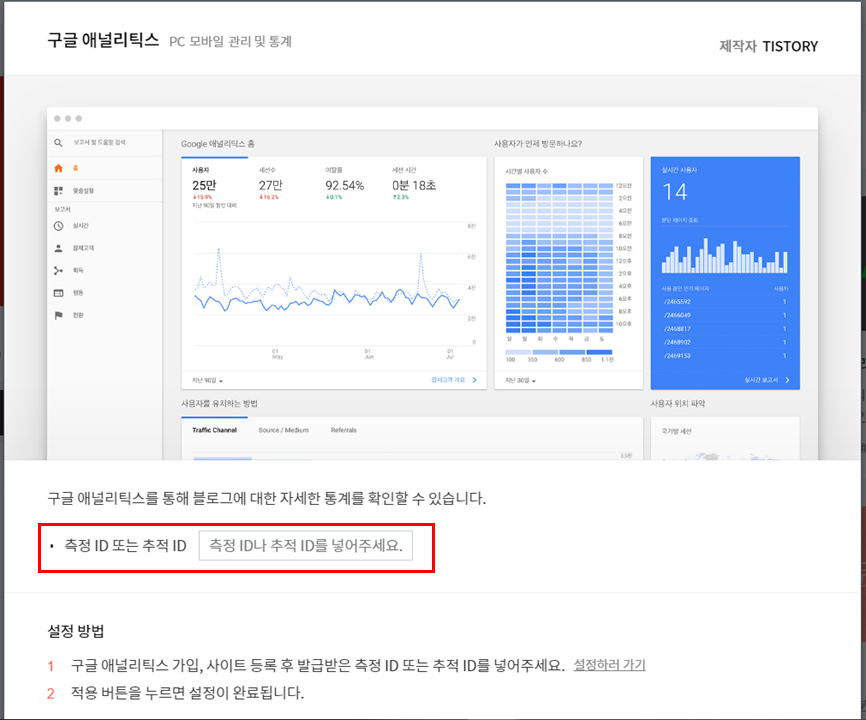This screenshot has height=720, width=866.
Task: Click the '사용자 위치 파악' heading in the preview
Action: tap(678, 404)
